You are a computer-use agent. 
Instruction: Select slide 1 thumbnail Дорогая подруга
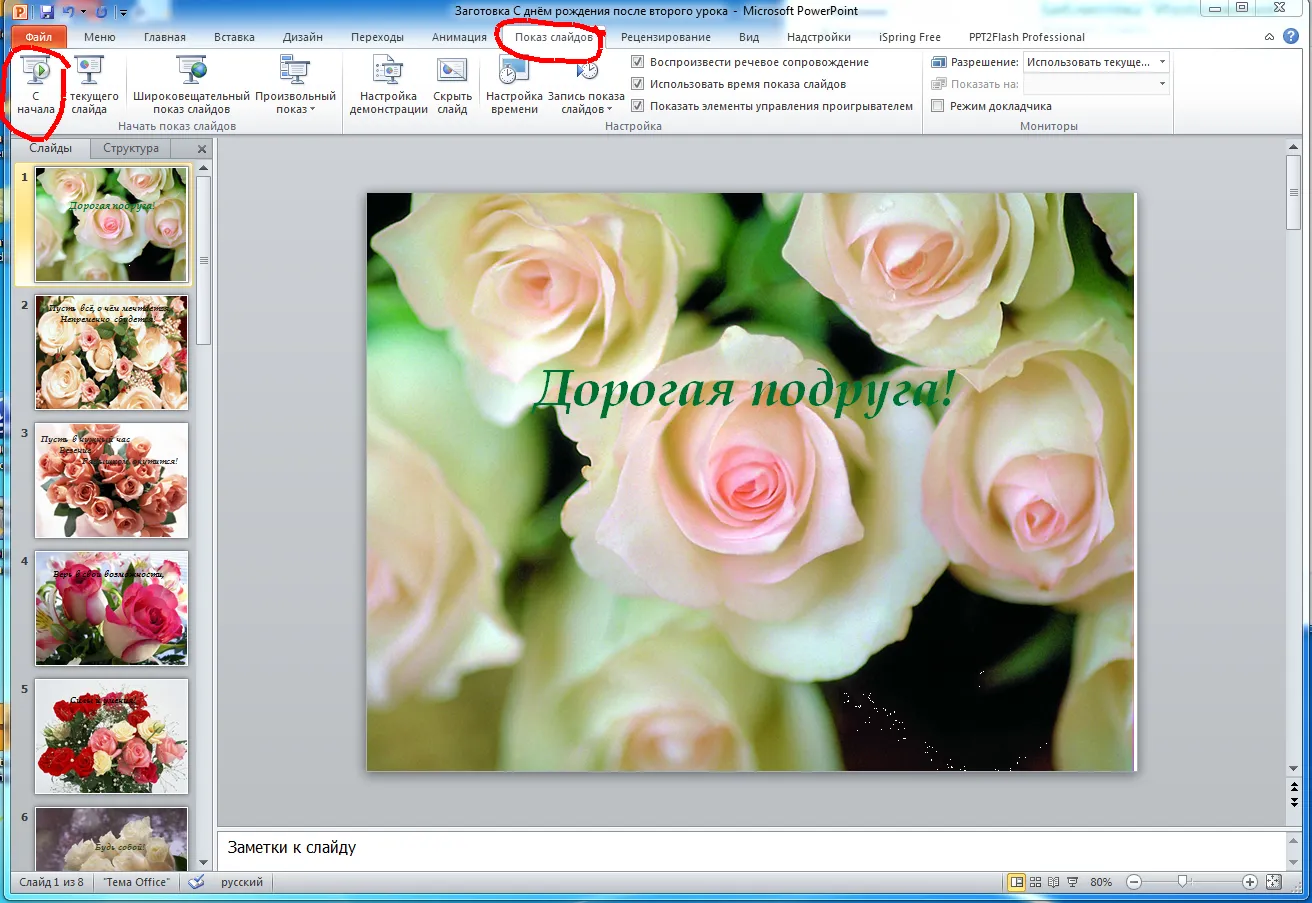111,224
